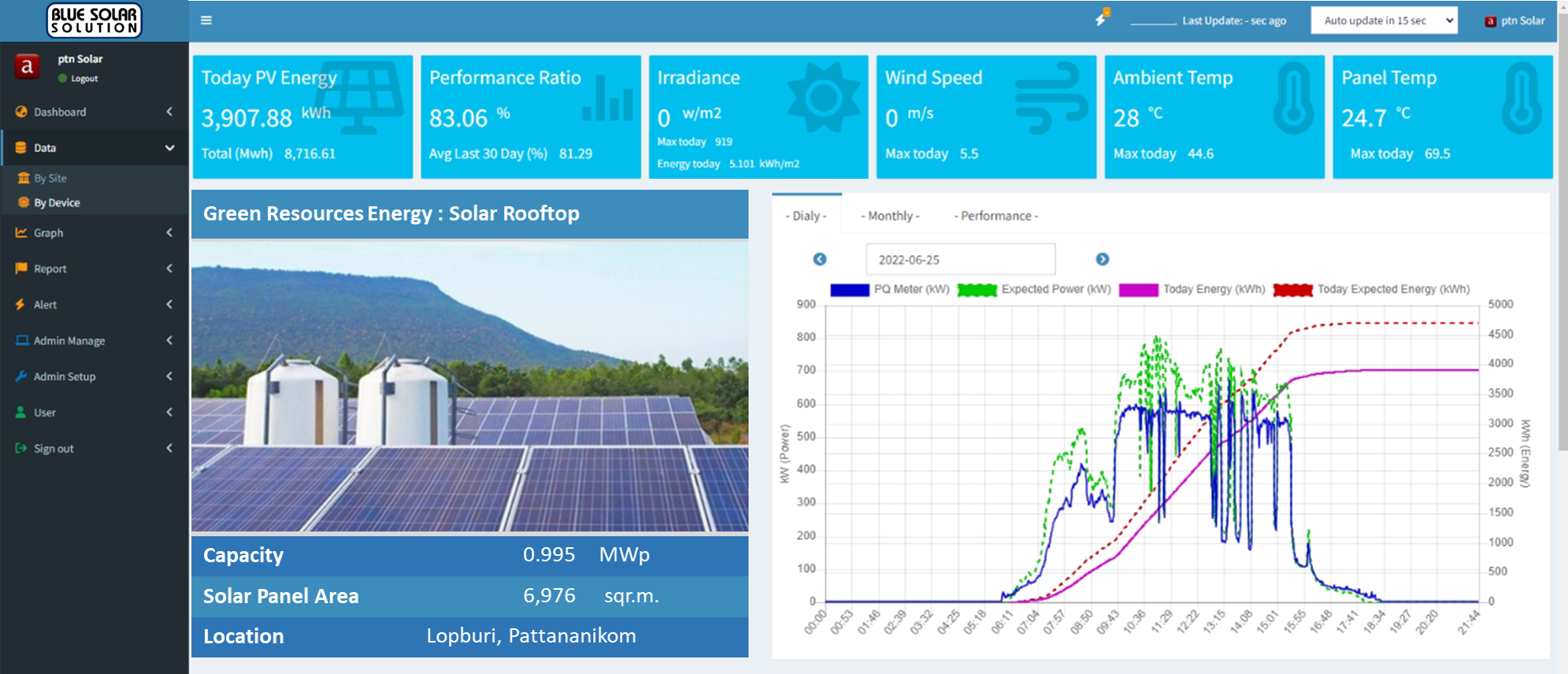Open the Sign out menu item
The image size is (1568, 674).
pyautogui.click(x=95, y=448)
